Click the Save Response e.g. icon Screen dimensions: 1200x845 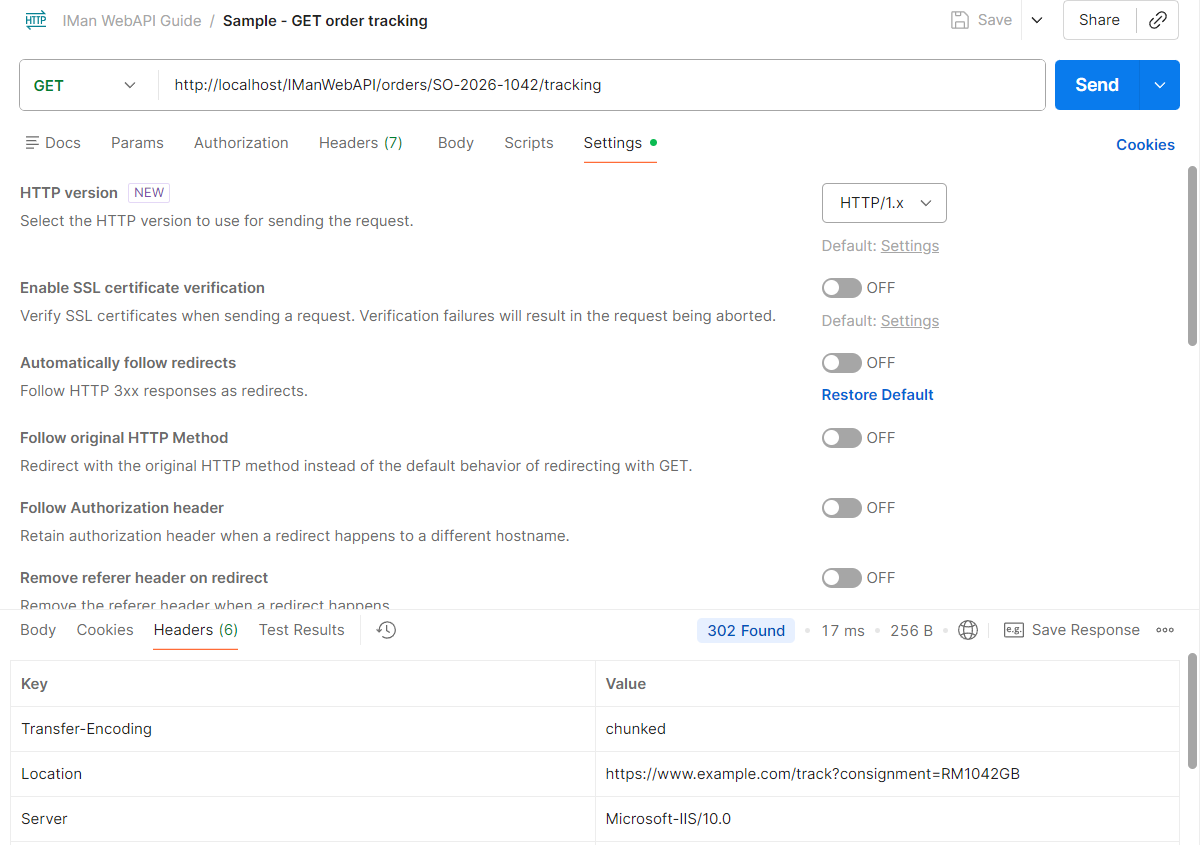[x=1013, y=630]
